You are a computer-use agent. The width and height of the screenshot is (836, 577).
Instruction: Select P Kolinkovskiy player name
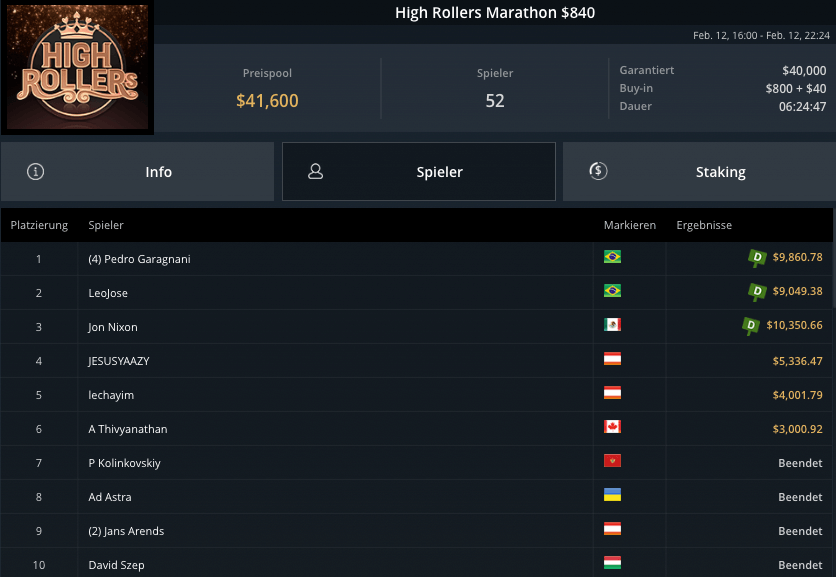tap(124, 463)
